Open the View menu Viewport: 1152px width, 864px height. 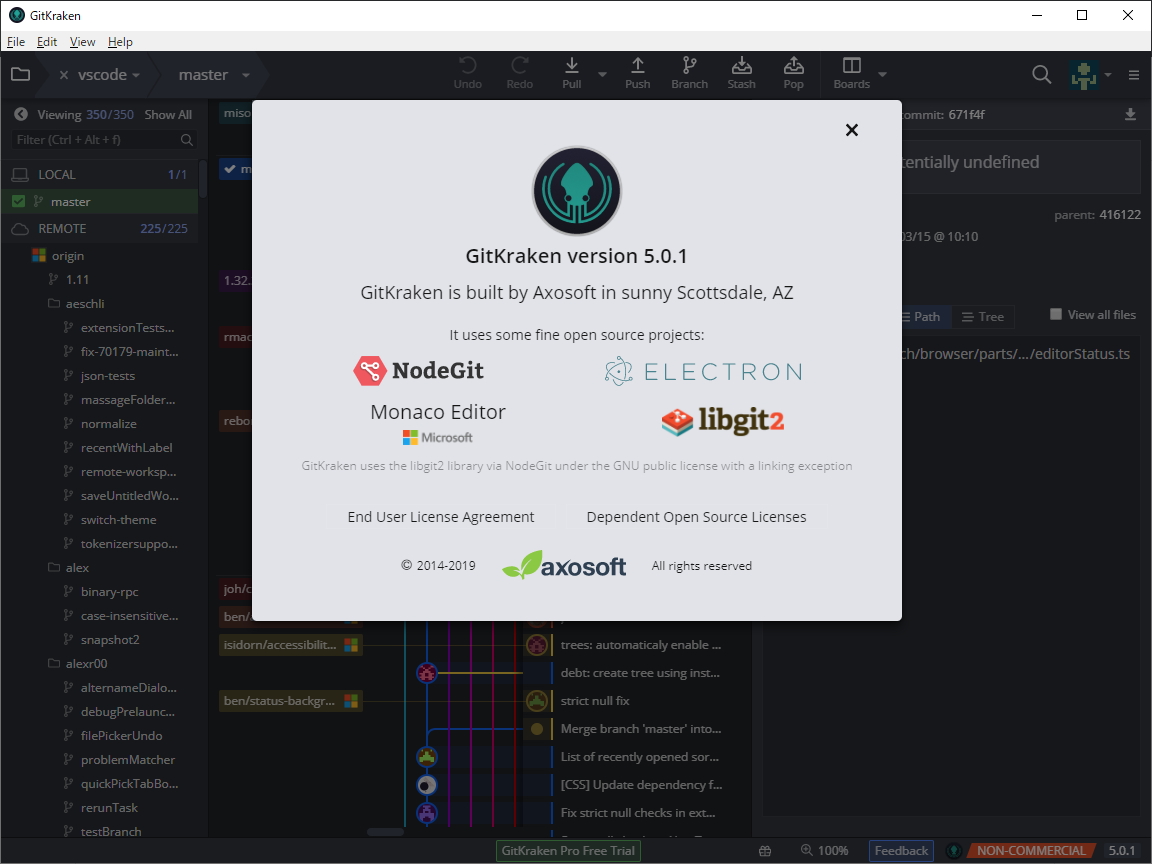(82, 41)
